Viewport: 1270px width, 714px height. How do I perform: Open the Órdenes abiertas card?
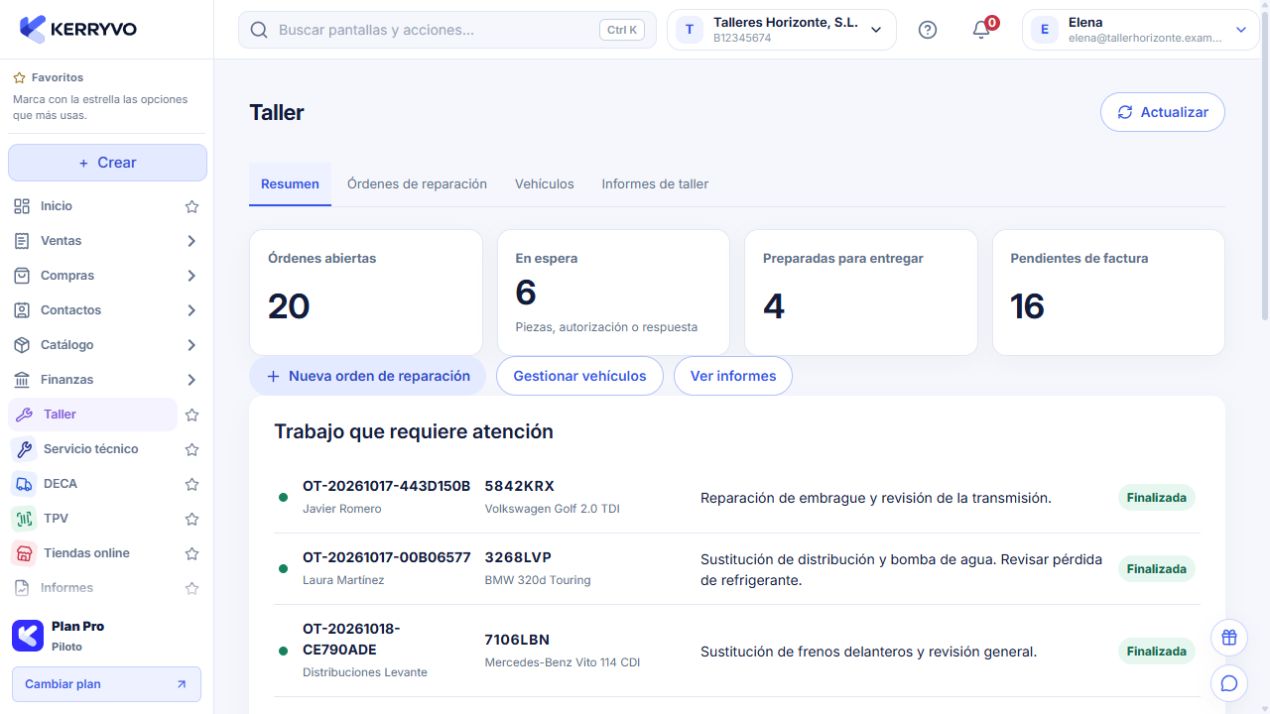tap(366, 292)
